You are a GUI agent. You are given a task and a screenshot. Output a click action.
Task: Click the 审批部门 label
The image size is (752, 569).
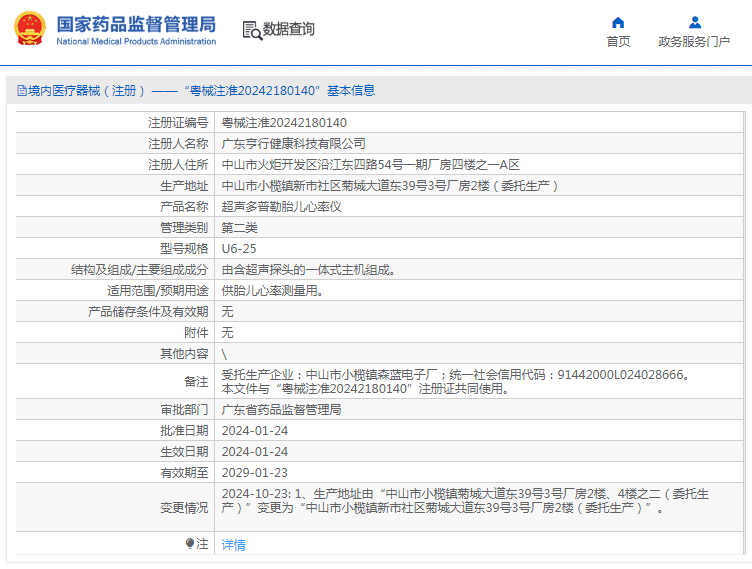(184, 410)
